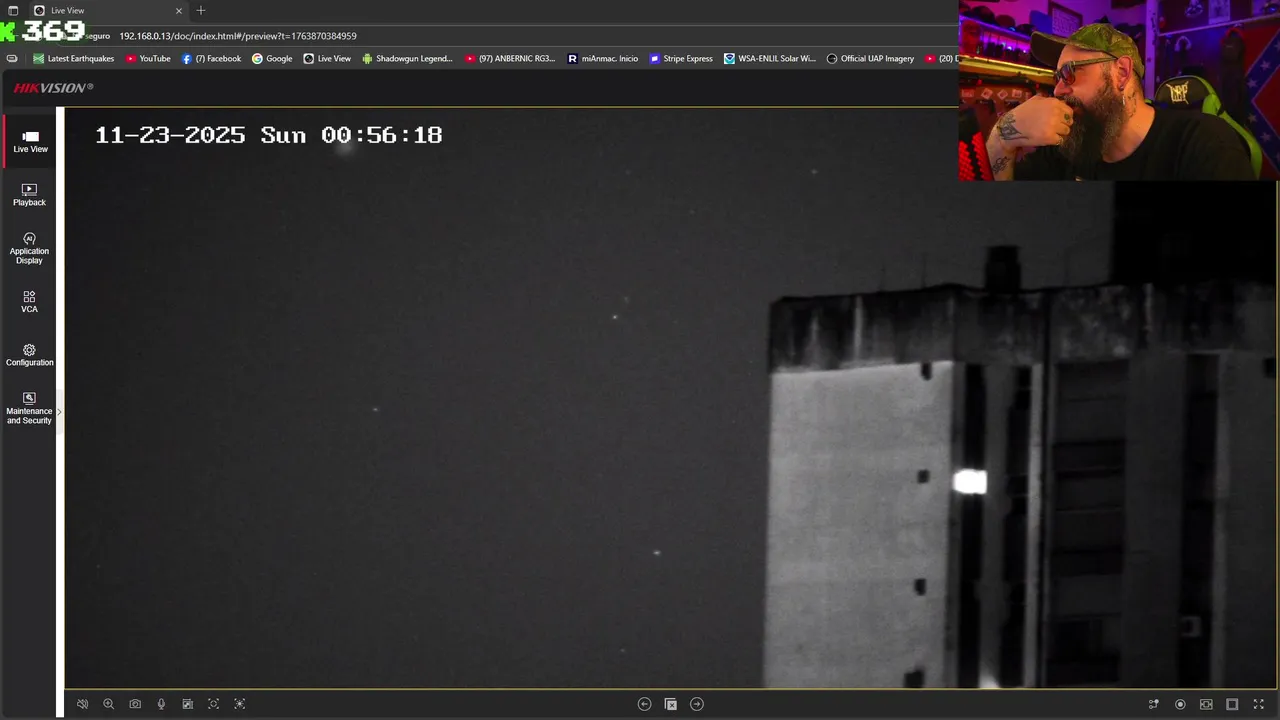Screen dimensions: 1280x720
Task: Open miAnmac. Inicio bookmark
Action: click(603, 59)
